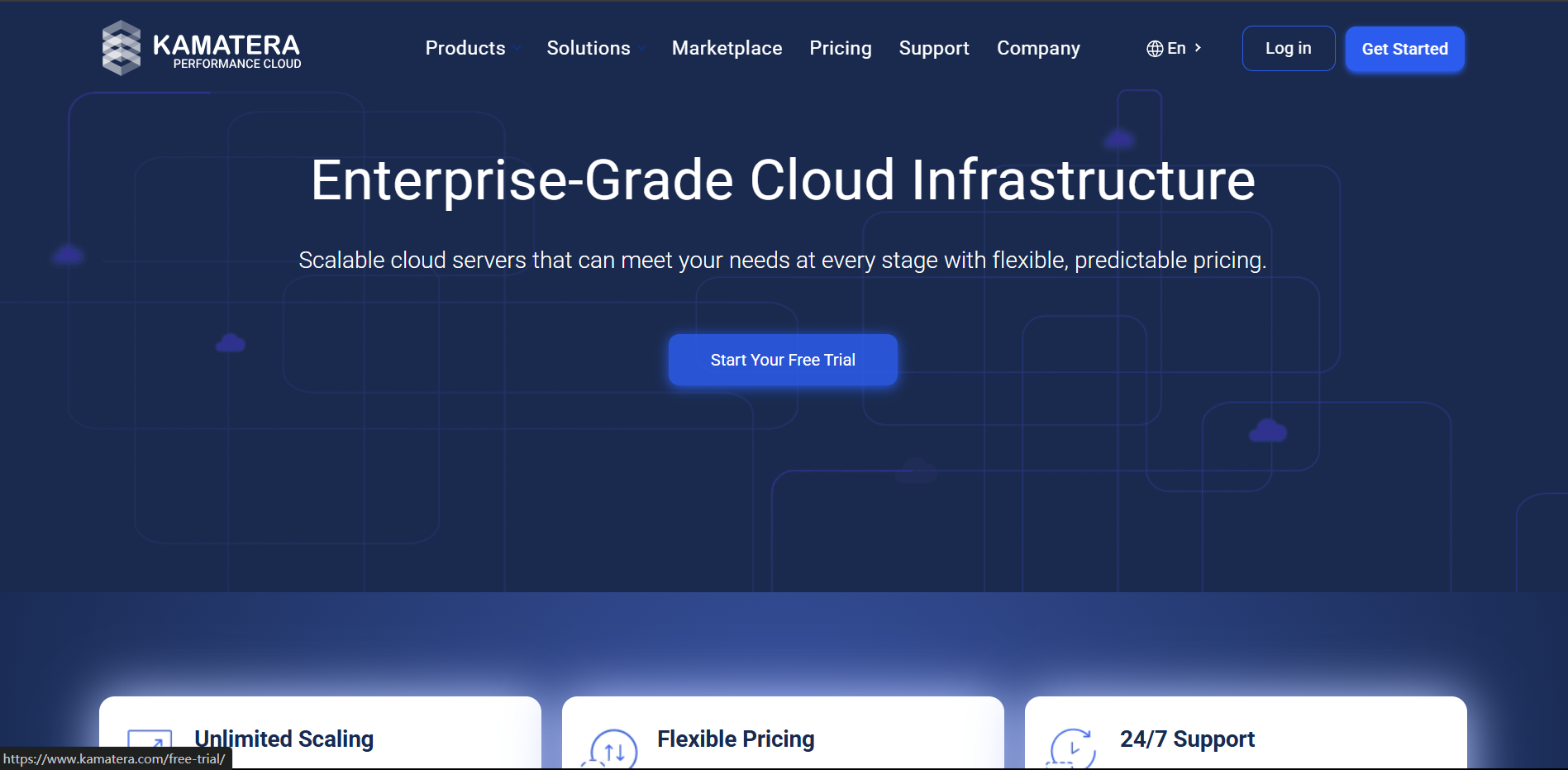The height and width of the screenshot is (770, 1568).
Task: Select the Flexible Pricing card heading
Action: [x=736, y=739]
